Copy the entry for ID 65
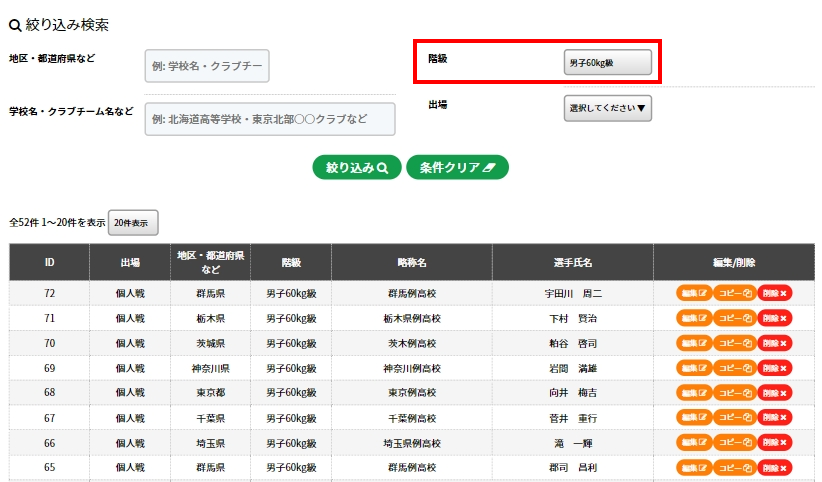The image size is (822, 482). [x=734, y=466]
